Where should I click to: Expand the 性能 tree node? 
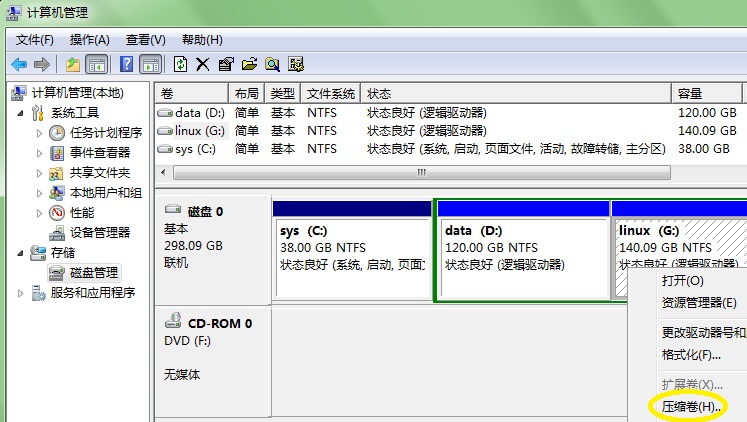[40, 213]
